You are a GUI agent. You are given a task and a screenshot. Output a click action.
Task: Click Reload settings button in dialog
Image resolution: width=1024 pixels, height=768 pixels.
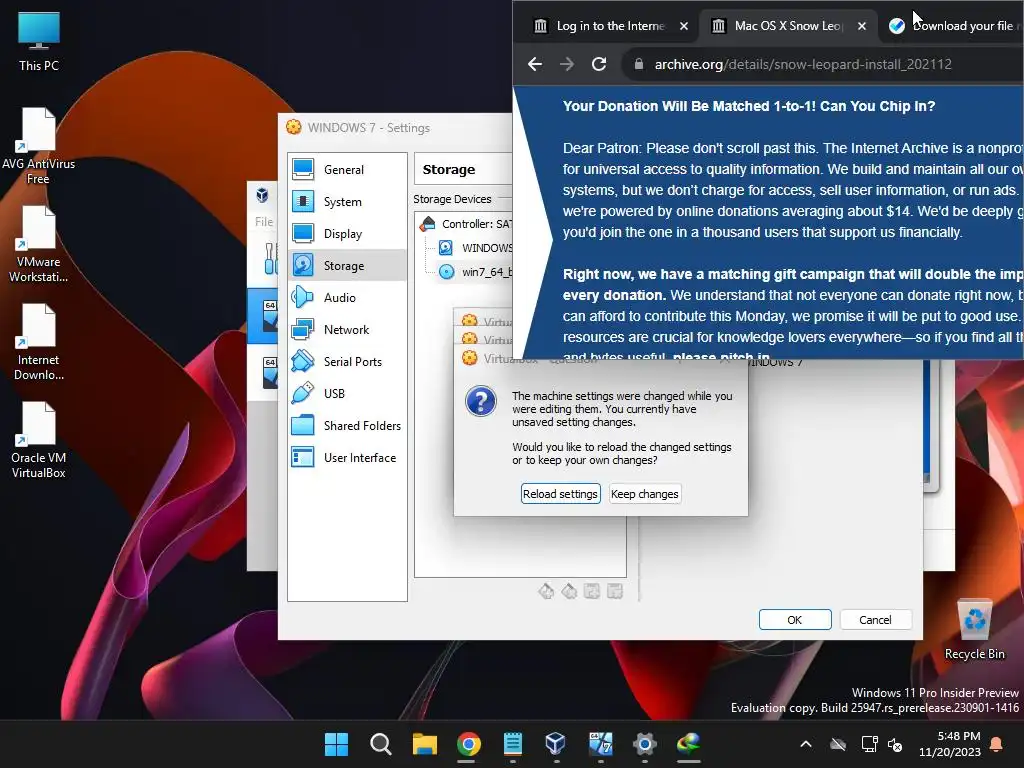(x=560, y=494)
